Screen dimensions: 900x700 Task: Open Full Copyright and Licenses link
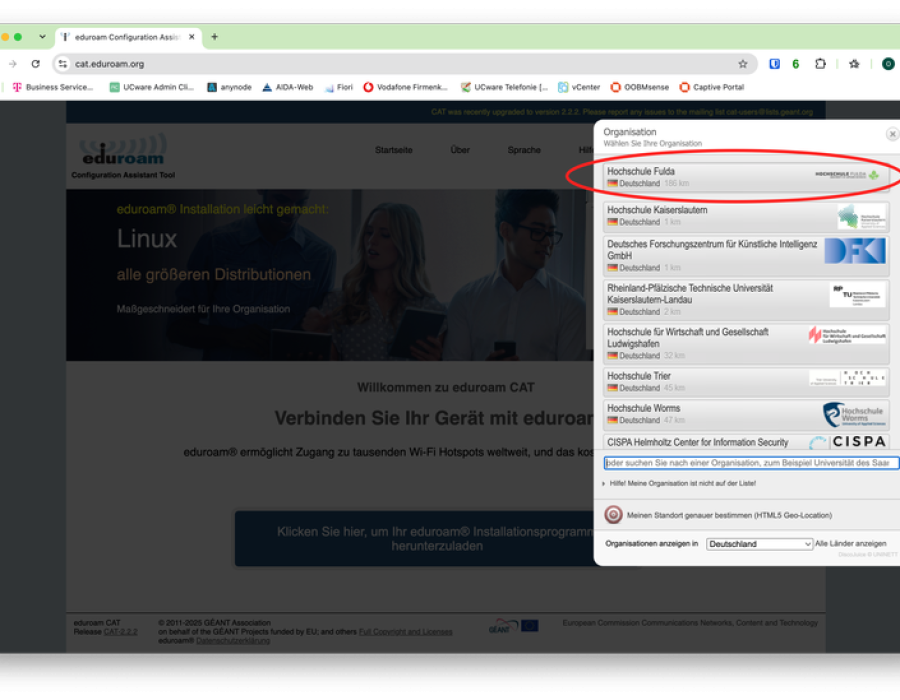[x=405, y=632]
